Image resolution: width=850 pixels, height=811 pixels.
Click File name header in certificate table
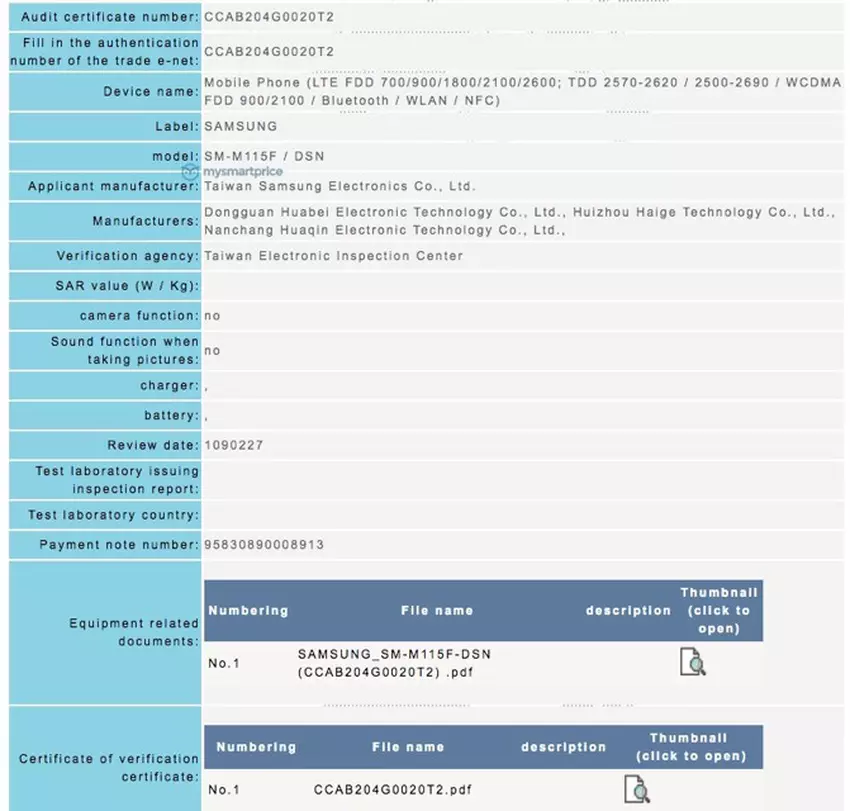tap(407, 747)
